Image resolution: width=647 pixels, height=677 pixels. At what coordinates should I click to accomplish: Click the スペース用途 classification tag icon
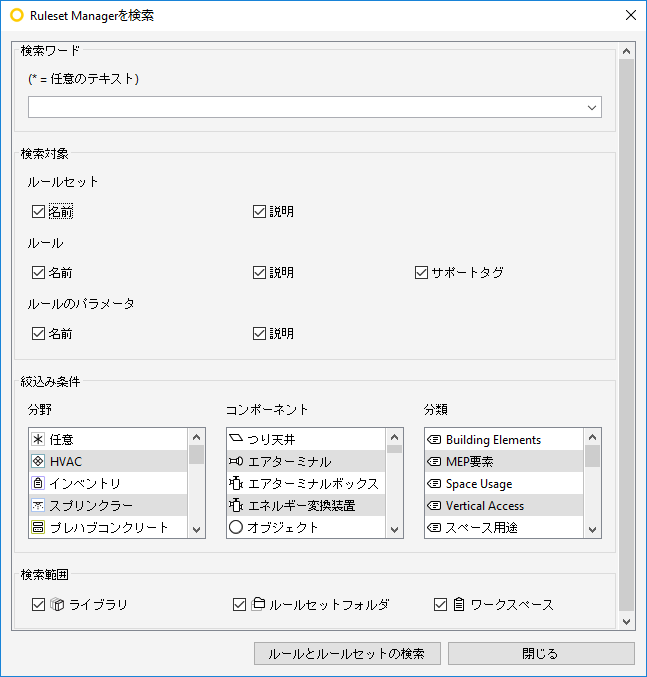click(434, 528)
